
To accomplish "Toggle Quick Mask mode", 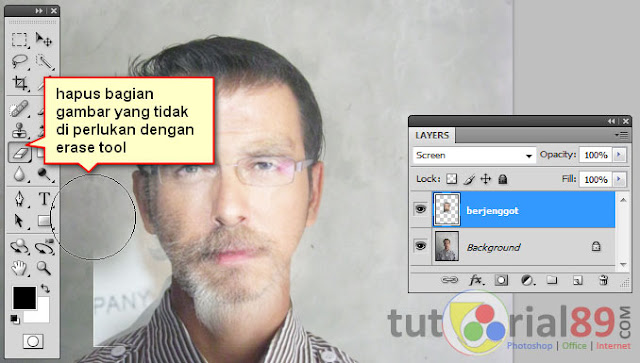I will click(33, 341).
